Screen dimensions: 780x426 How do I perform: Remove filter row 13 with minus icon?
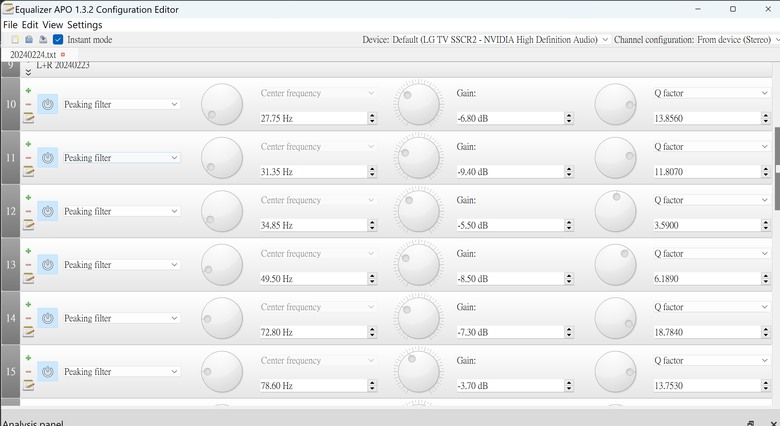coord(28,264)
